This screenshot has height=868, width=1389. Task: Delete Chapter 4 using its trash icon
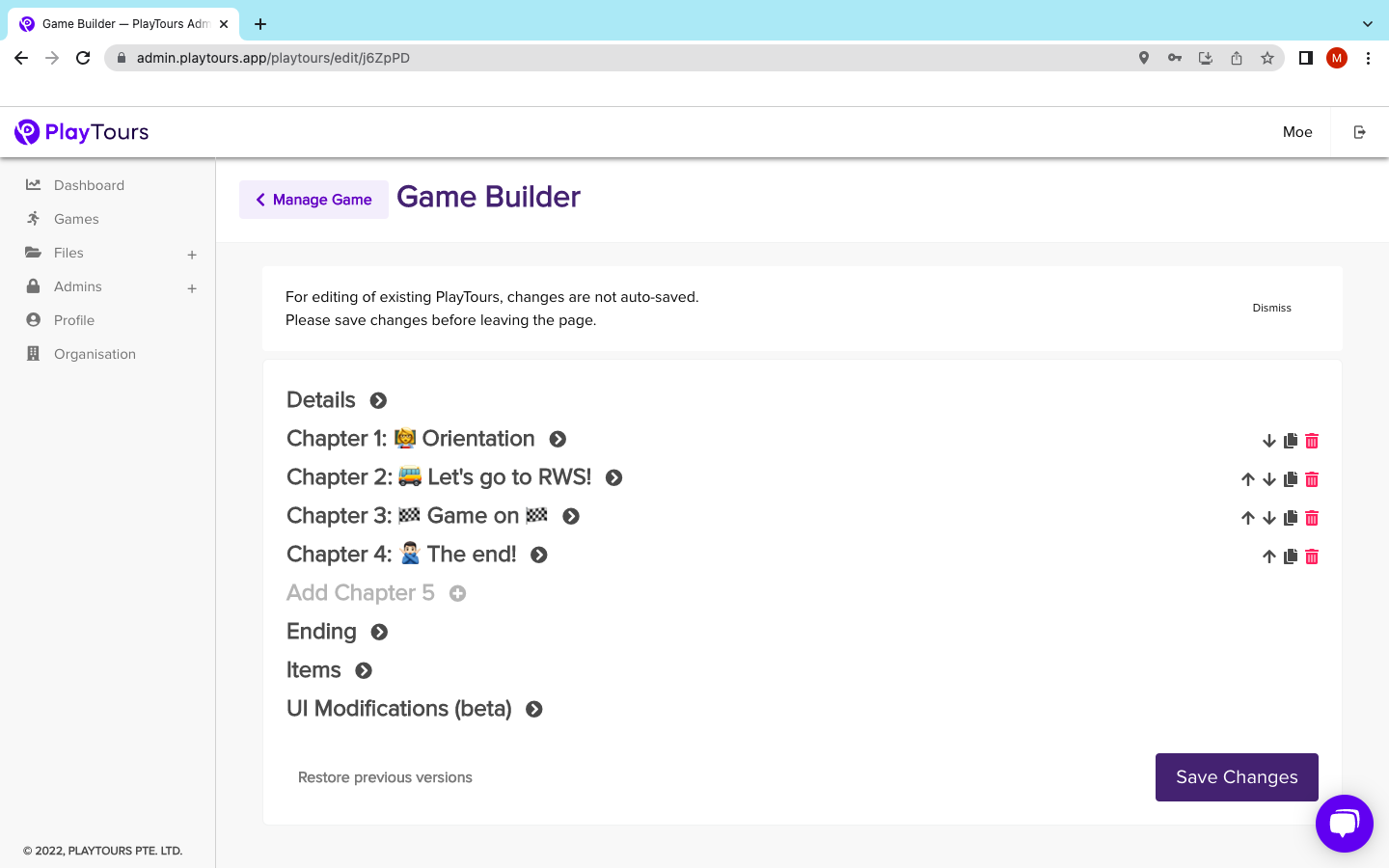point(1312,556)
